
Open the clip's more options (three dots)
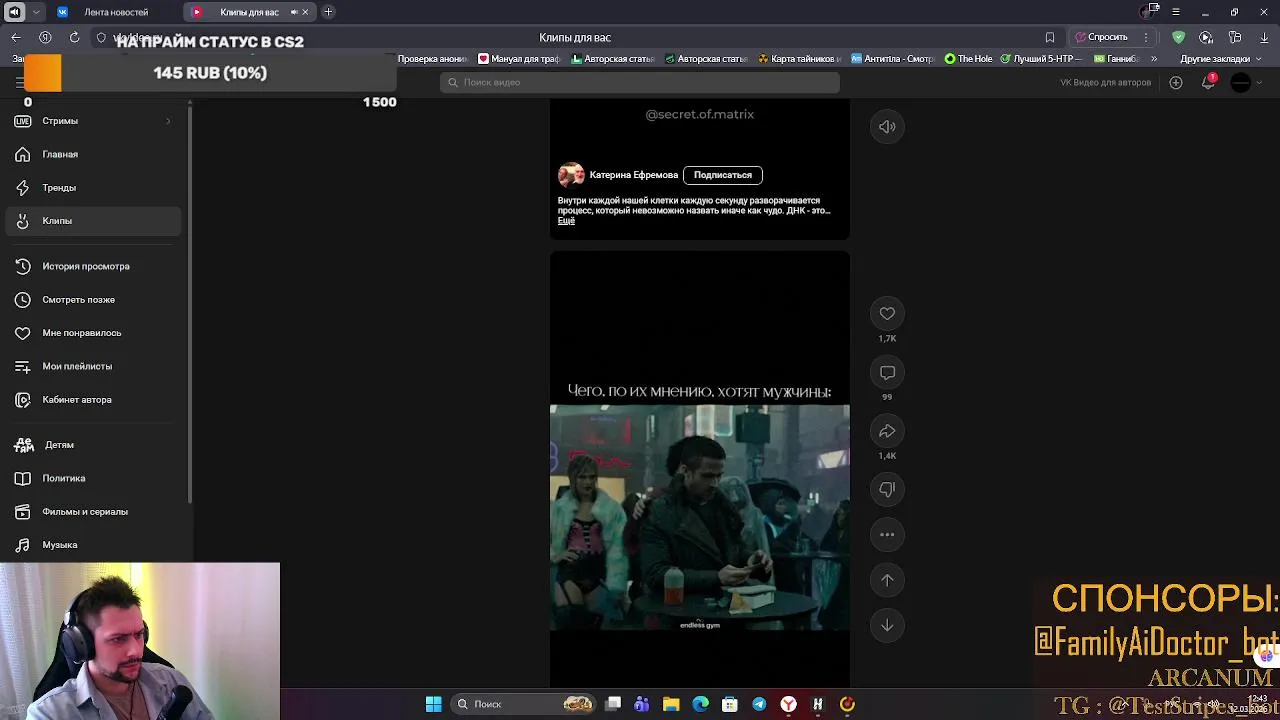887,535
